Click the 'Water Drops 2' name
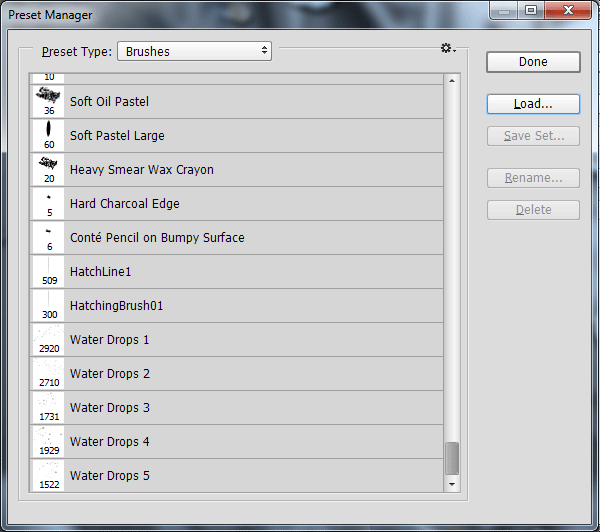Image resolution: width=600 pixels, height=532 pixels. coord(110,374)
